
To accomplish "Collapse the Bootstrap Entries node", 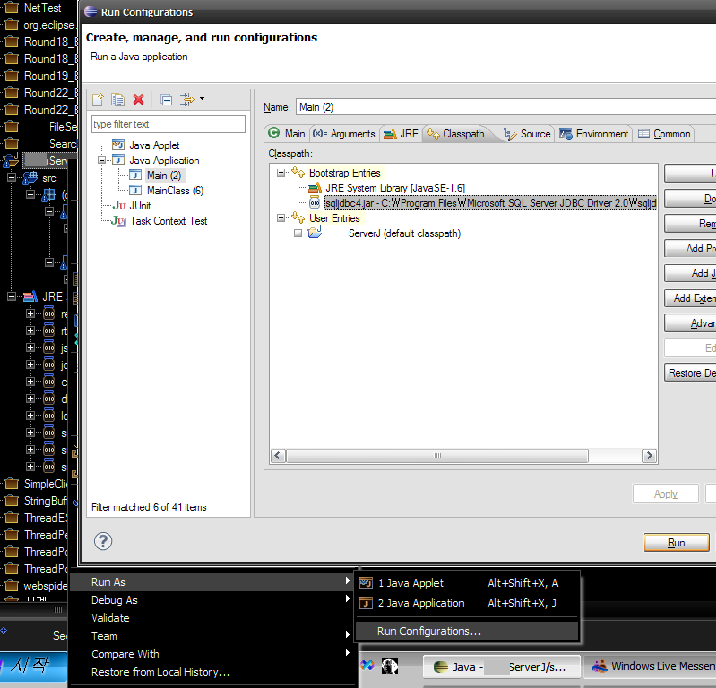I will (281, 173).
